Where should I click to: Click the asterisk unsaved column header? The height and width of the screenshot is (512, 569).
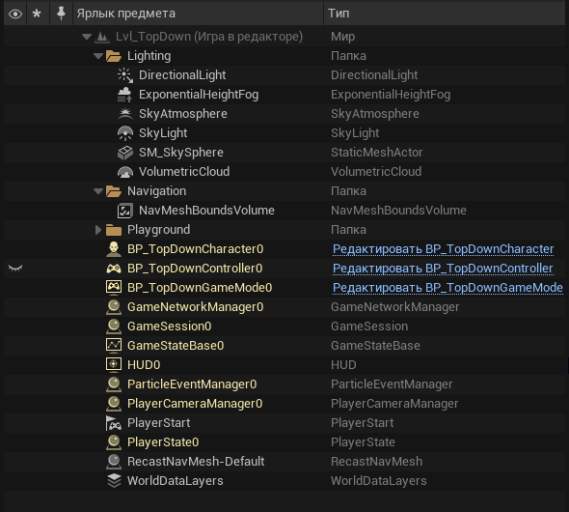point(37,14)
